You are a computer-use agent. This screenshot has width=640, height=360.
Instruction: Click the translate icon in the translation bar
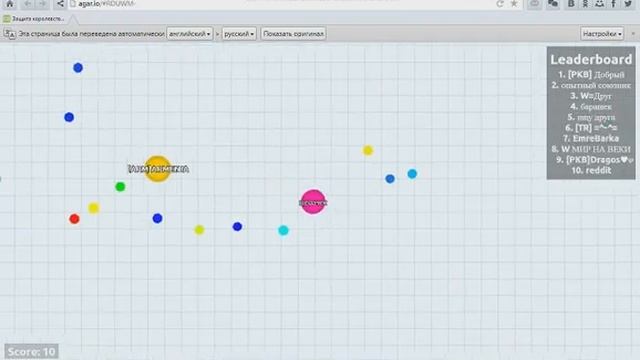click(x=10, y=34)
